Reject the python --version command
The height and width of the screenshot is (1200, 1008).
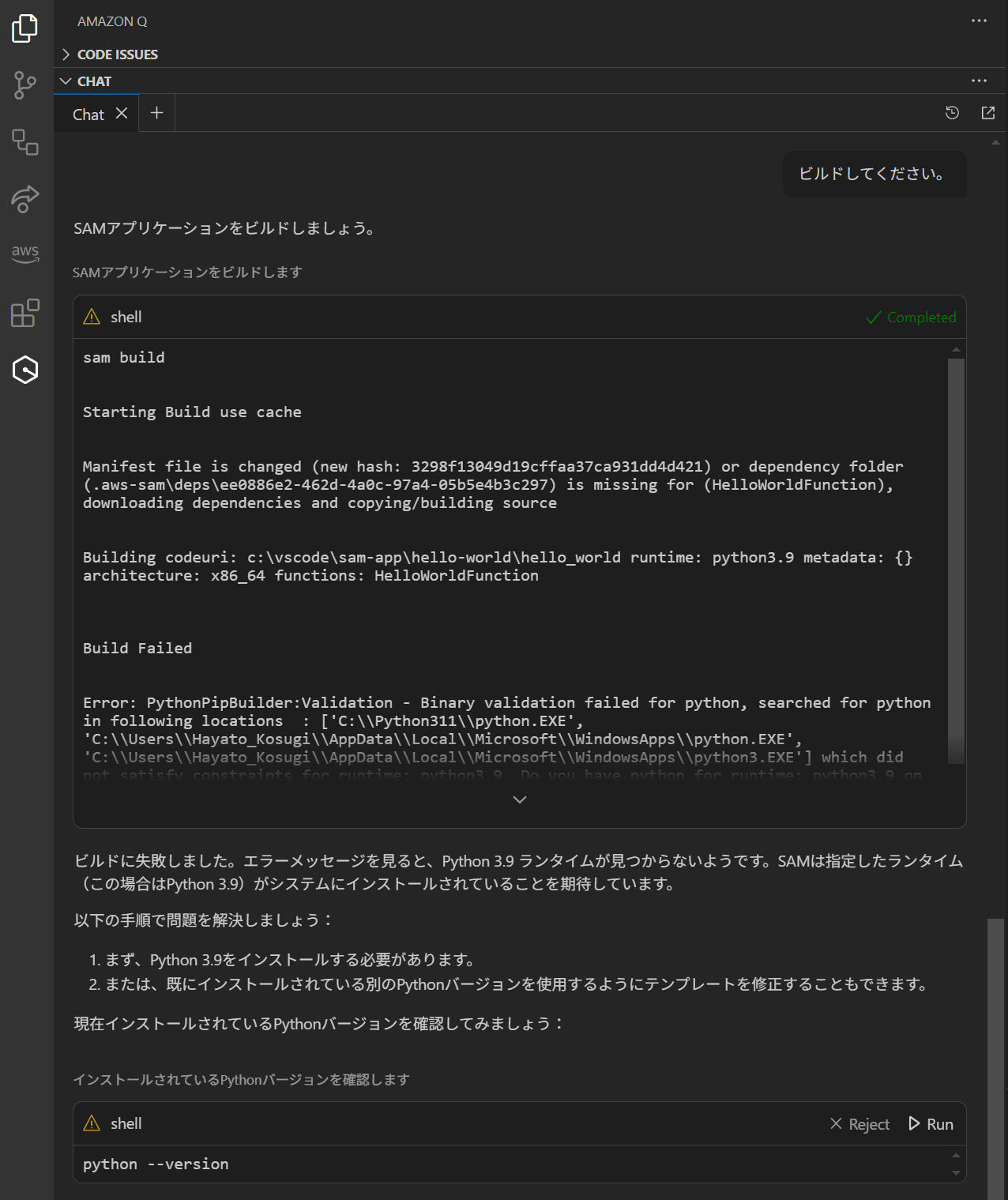click(860, 1124)
